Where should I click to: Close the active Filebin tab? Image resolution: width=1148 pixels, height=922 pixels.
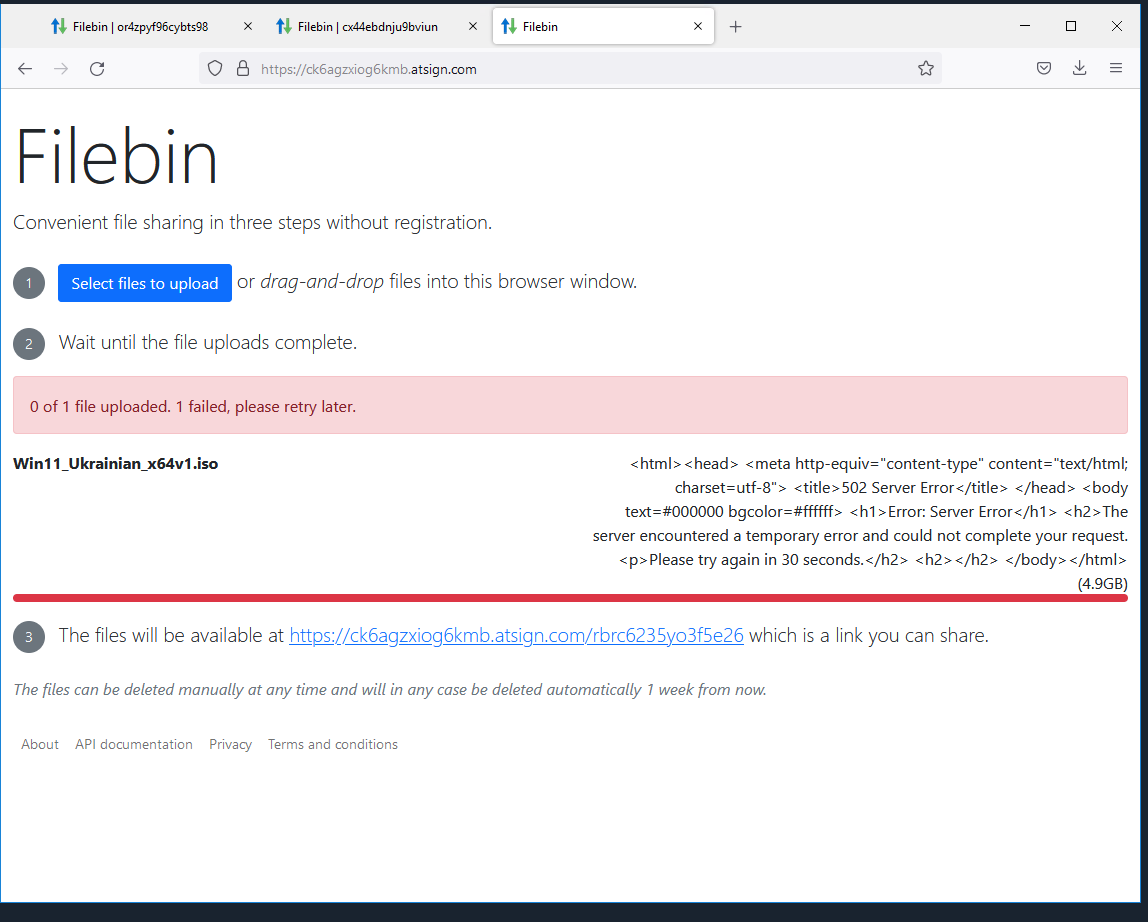point(698,26)
